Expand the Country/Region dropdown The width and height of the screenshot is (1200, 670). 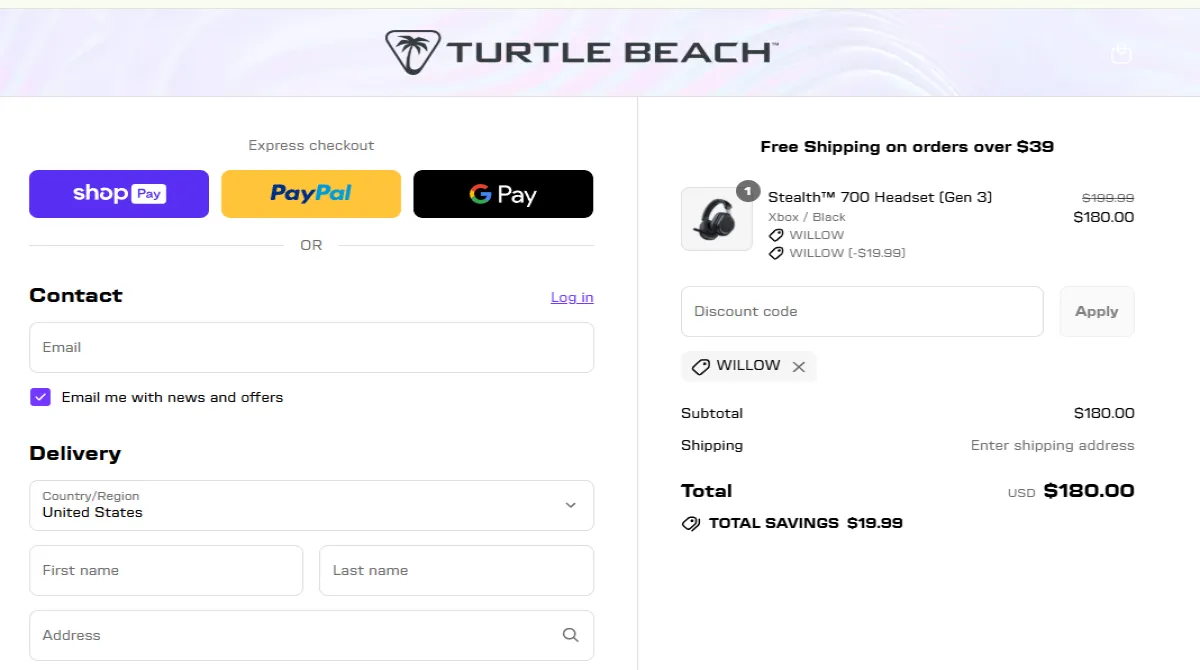click(311, 505)
